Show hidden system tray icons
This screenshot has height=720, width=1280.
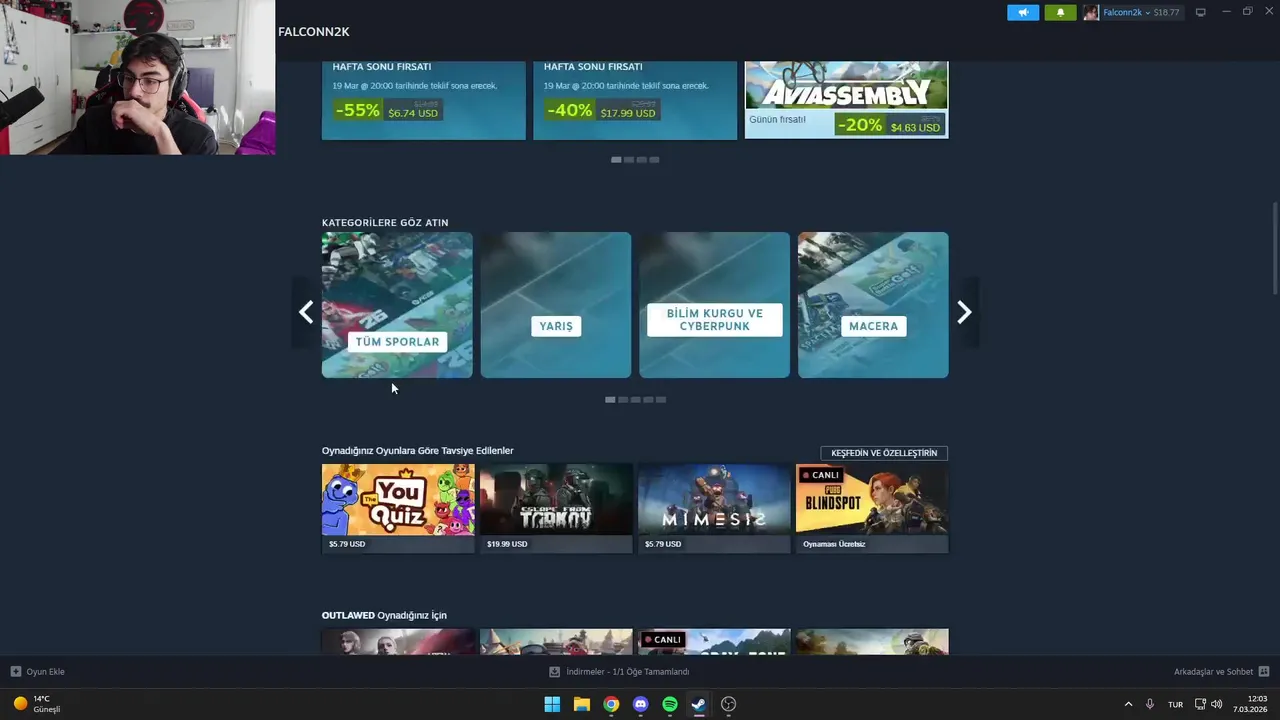[x=1128, y=704]
